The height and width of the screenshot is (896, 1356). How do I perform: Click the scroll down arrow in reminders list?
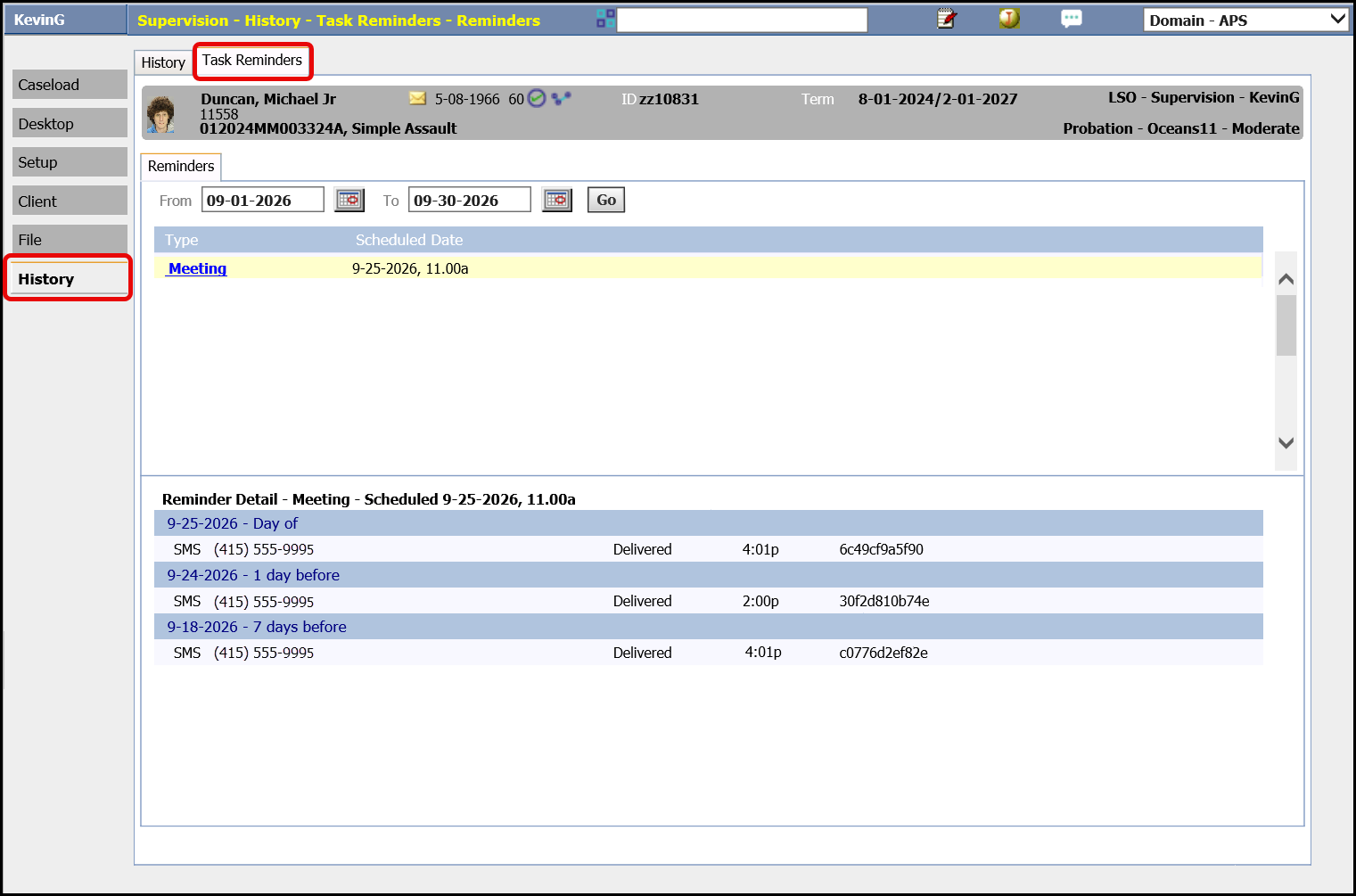(1286, 443)
